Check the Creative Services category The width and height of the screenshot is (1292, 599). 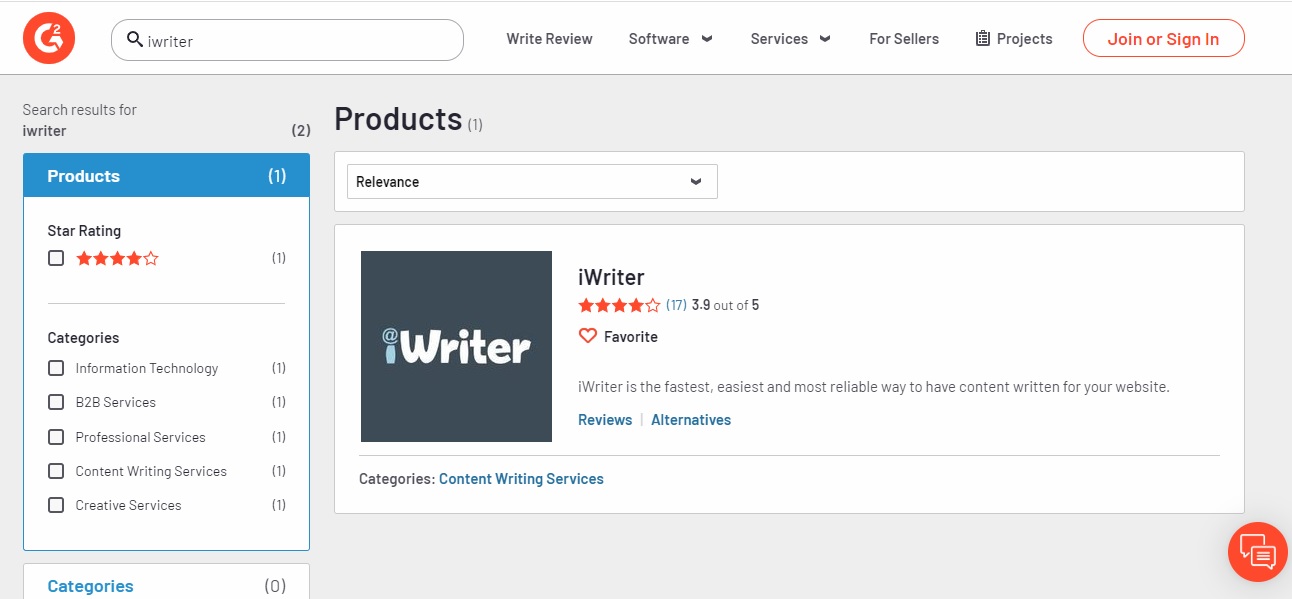click(x=56, y=505)
